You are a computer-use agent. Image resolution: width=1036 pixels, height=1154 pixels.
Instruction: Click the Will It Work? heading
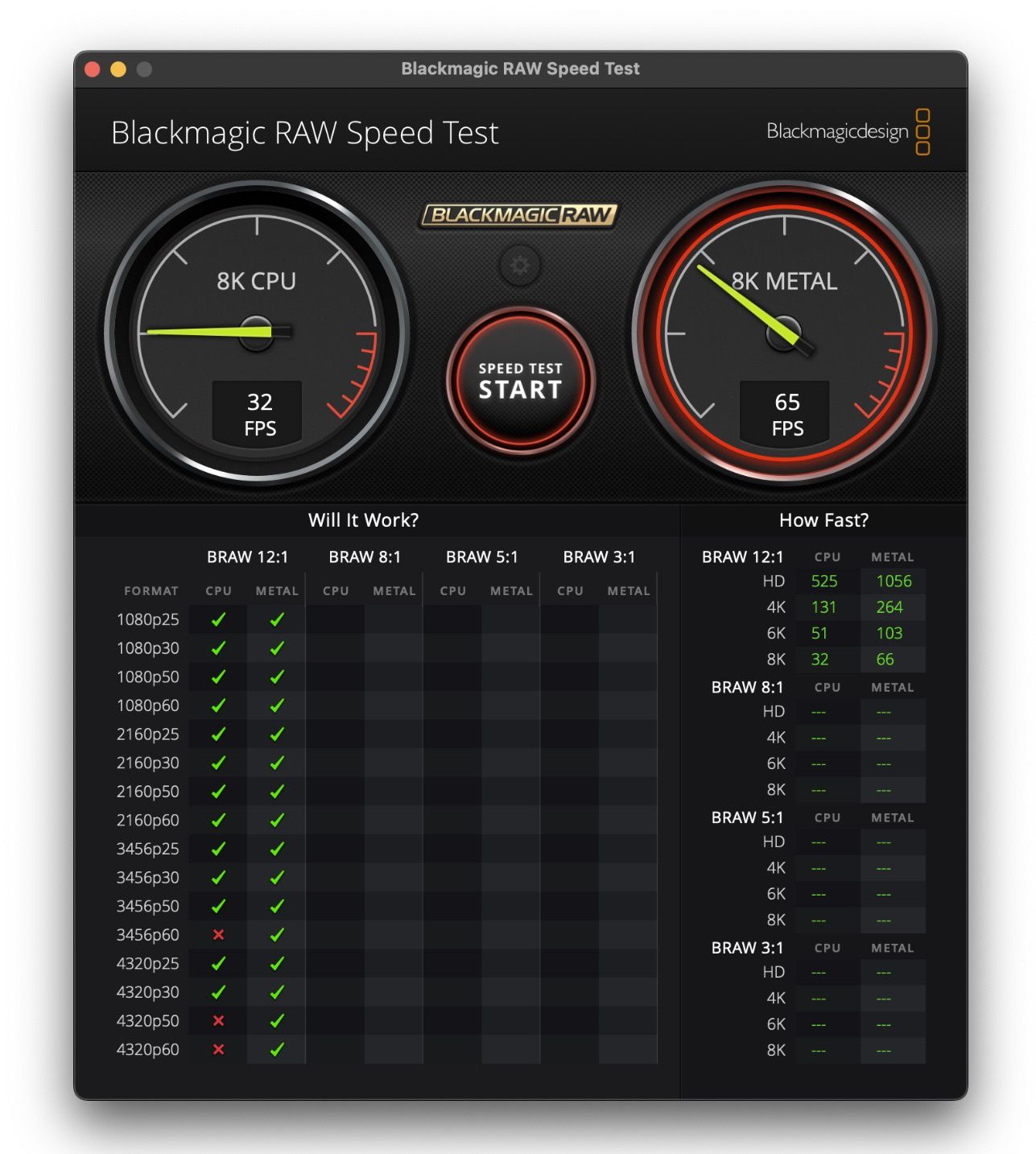click(x=363, y=520)
